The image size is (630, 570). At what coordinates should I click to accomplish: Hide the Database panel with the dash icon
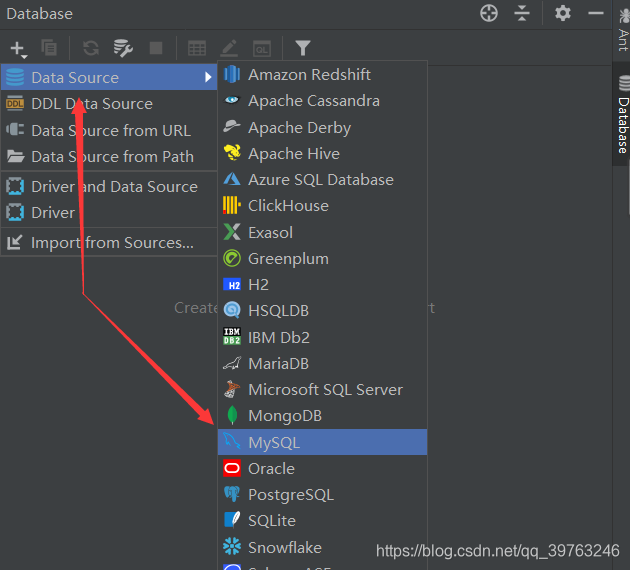[595, 13]
